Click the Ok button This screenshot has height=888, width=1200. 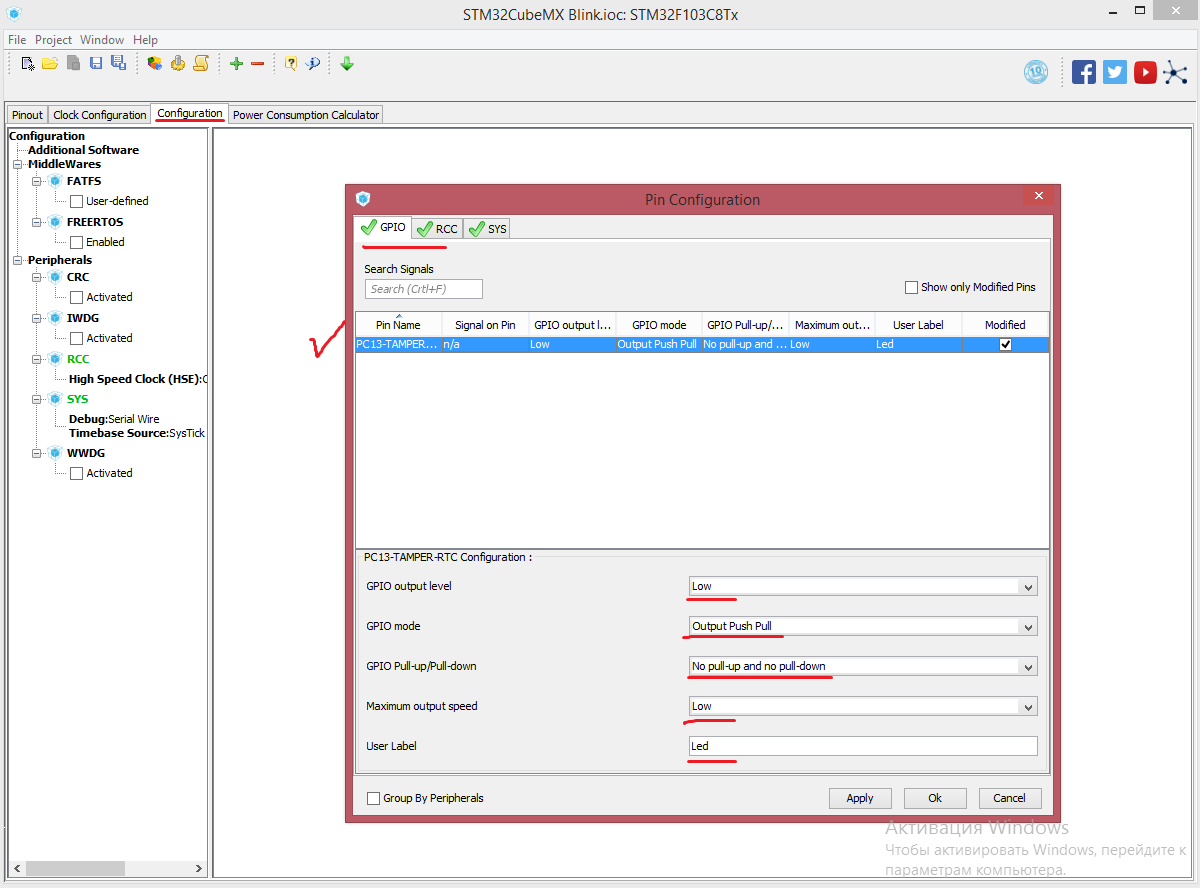point(935,798)
